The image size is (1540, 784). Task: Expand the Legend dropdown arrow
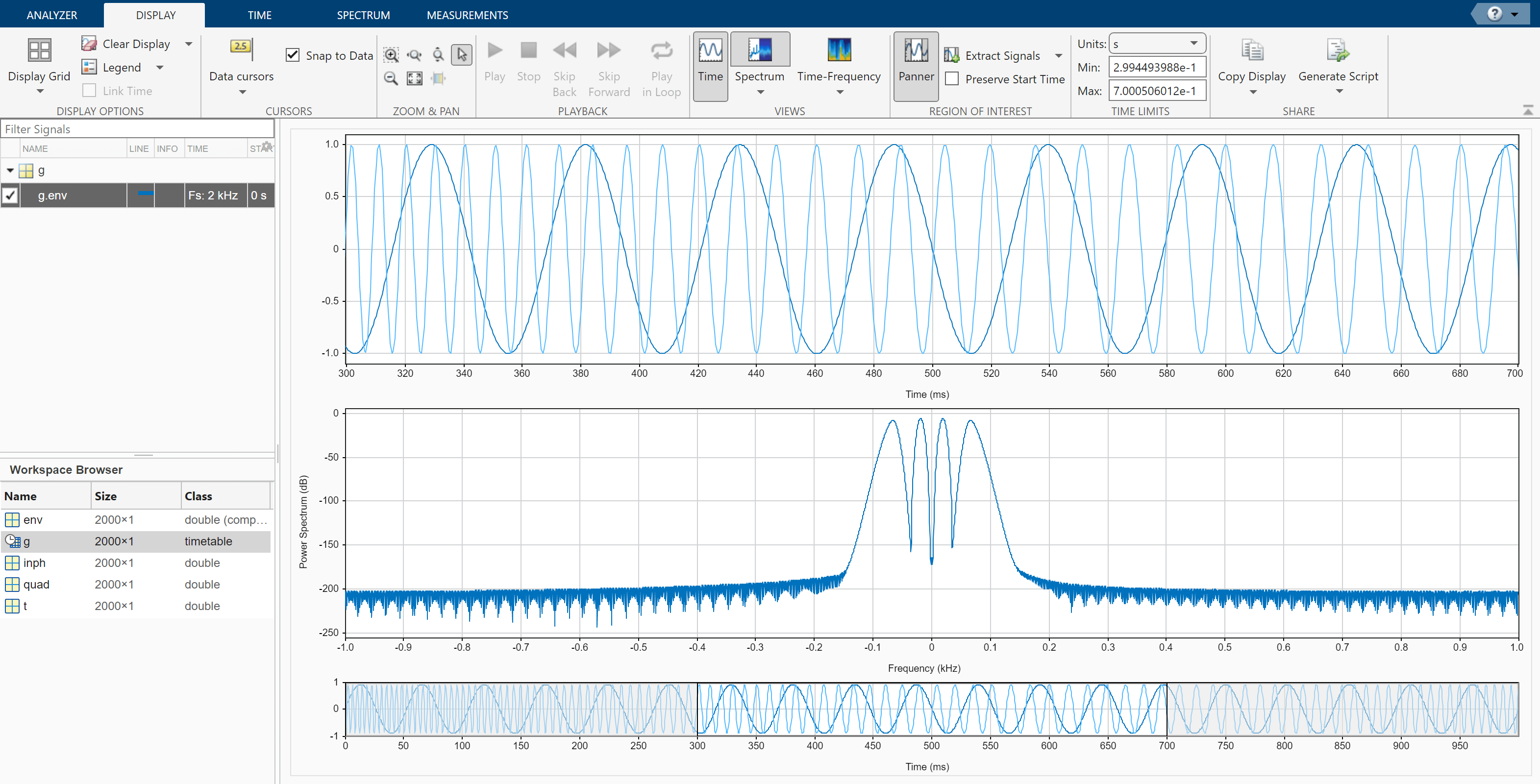160,68
